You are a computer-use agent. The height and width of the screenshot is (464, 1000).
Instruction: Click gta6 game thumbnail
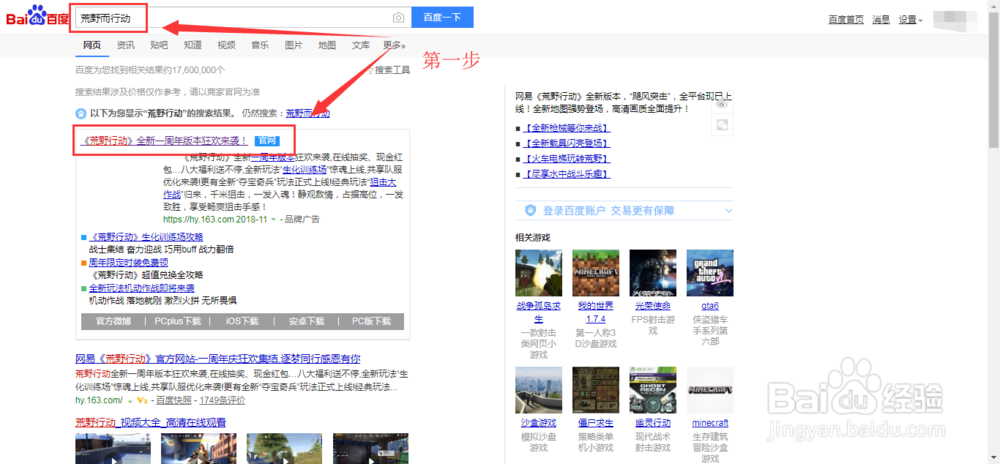tap(710, 273)
